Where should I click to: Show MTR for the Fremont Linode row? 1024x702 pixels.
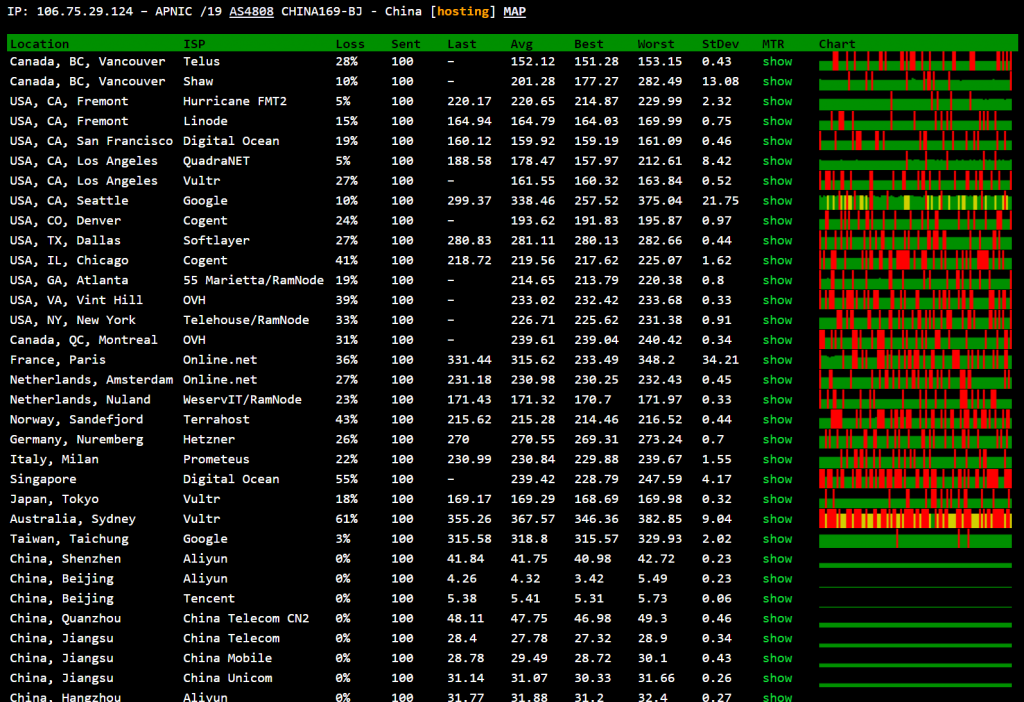click(x=777, y=121)
